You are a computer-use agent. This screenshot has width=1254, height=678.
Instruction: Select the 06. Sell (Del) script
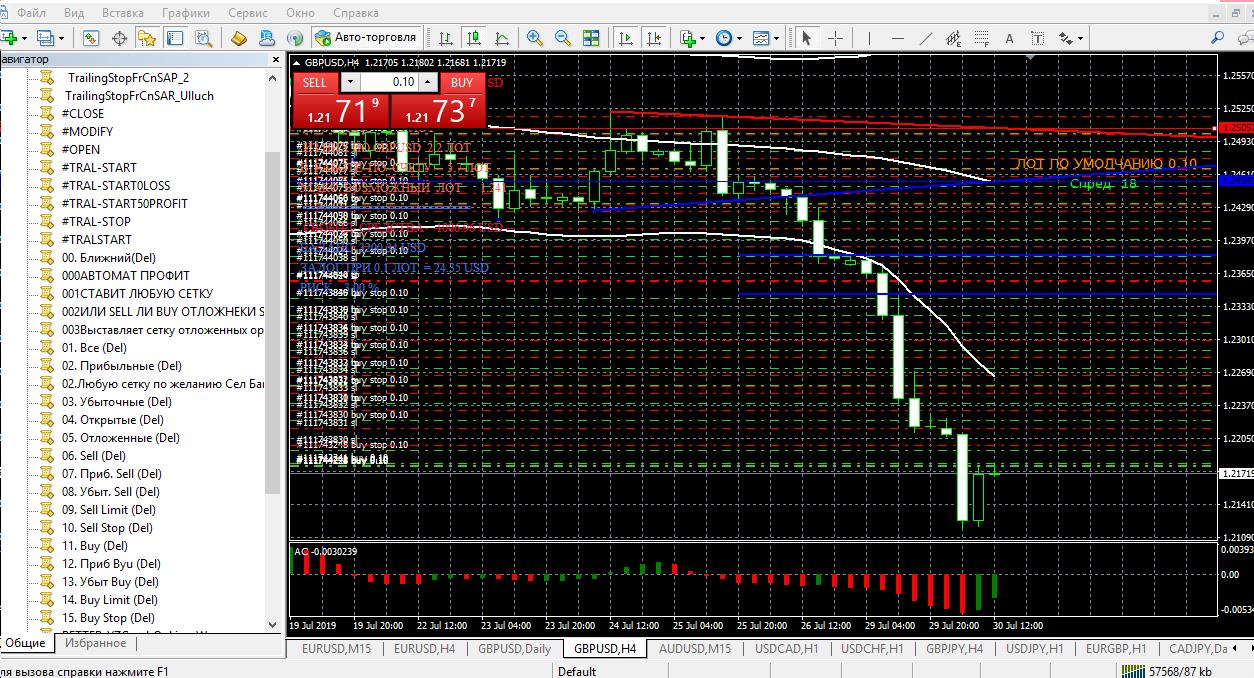tap(93, 455)
